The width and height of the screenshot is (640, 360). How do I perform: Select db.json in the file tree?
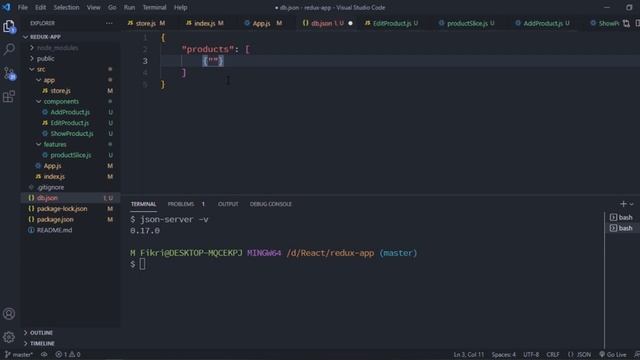(71, 198)
